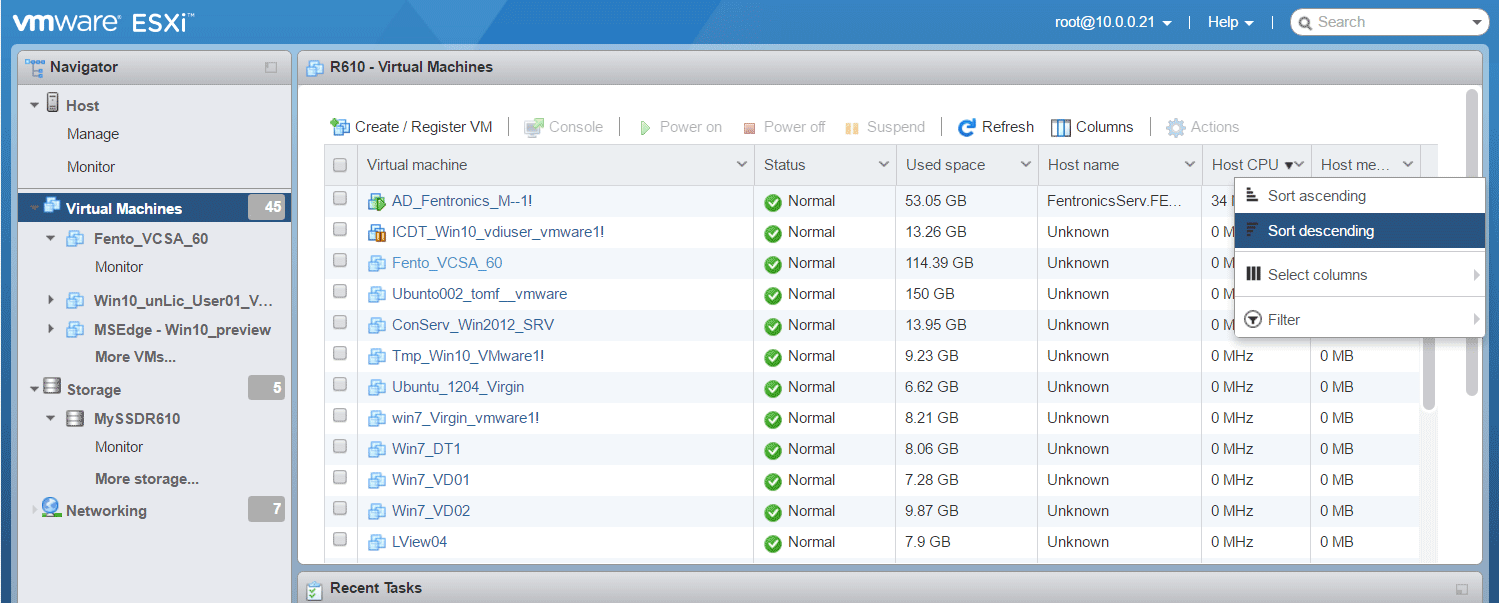Click the 114.39 GB used space cell
1499x603 pixels.
[x=967, y=263]
